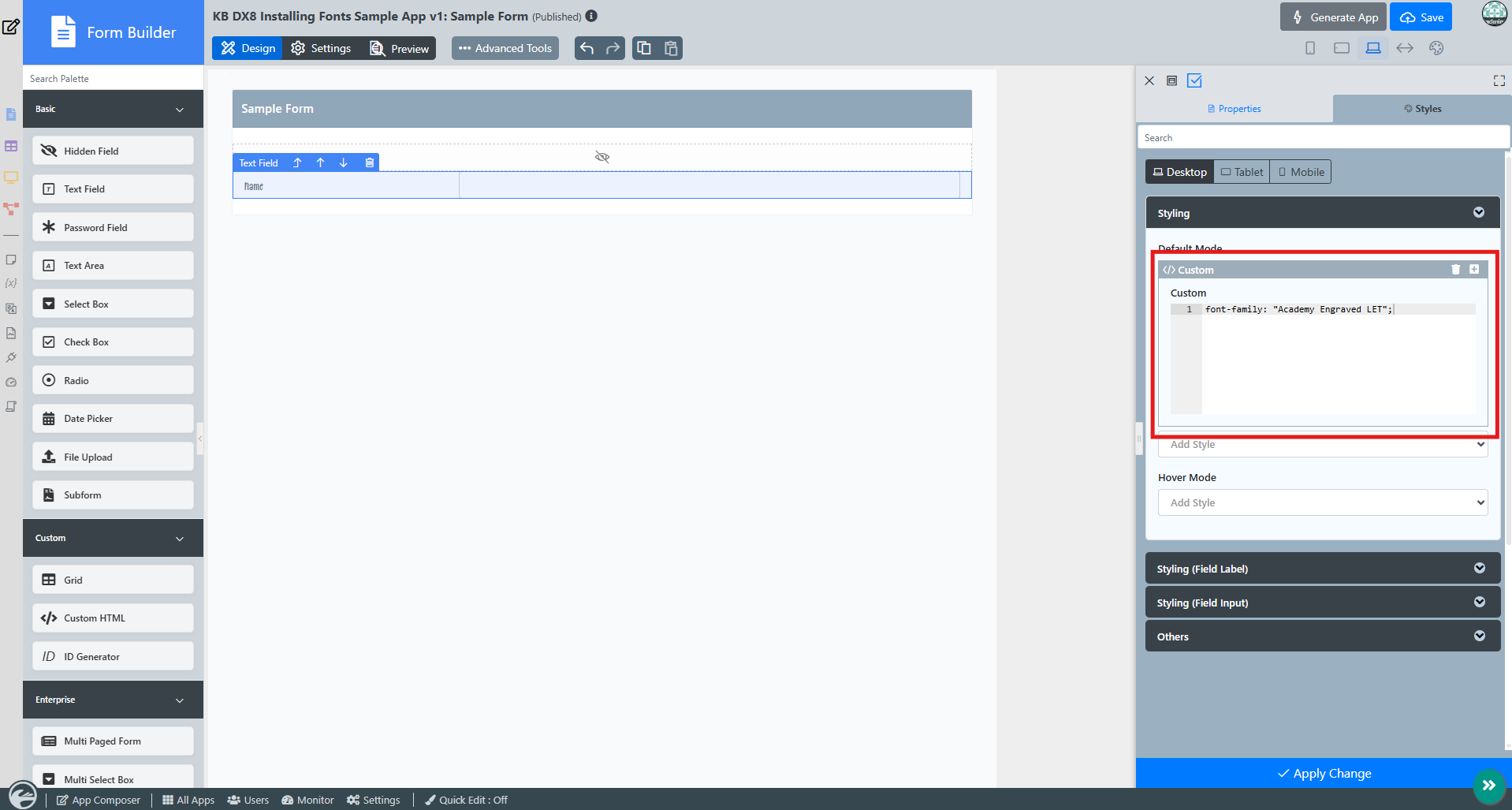1512x810 pixels.
Task: Click the undo arrow icon
Action: [587, 48]
